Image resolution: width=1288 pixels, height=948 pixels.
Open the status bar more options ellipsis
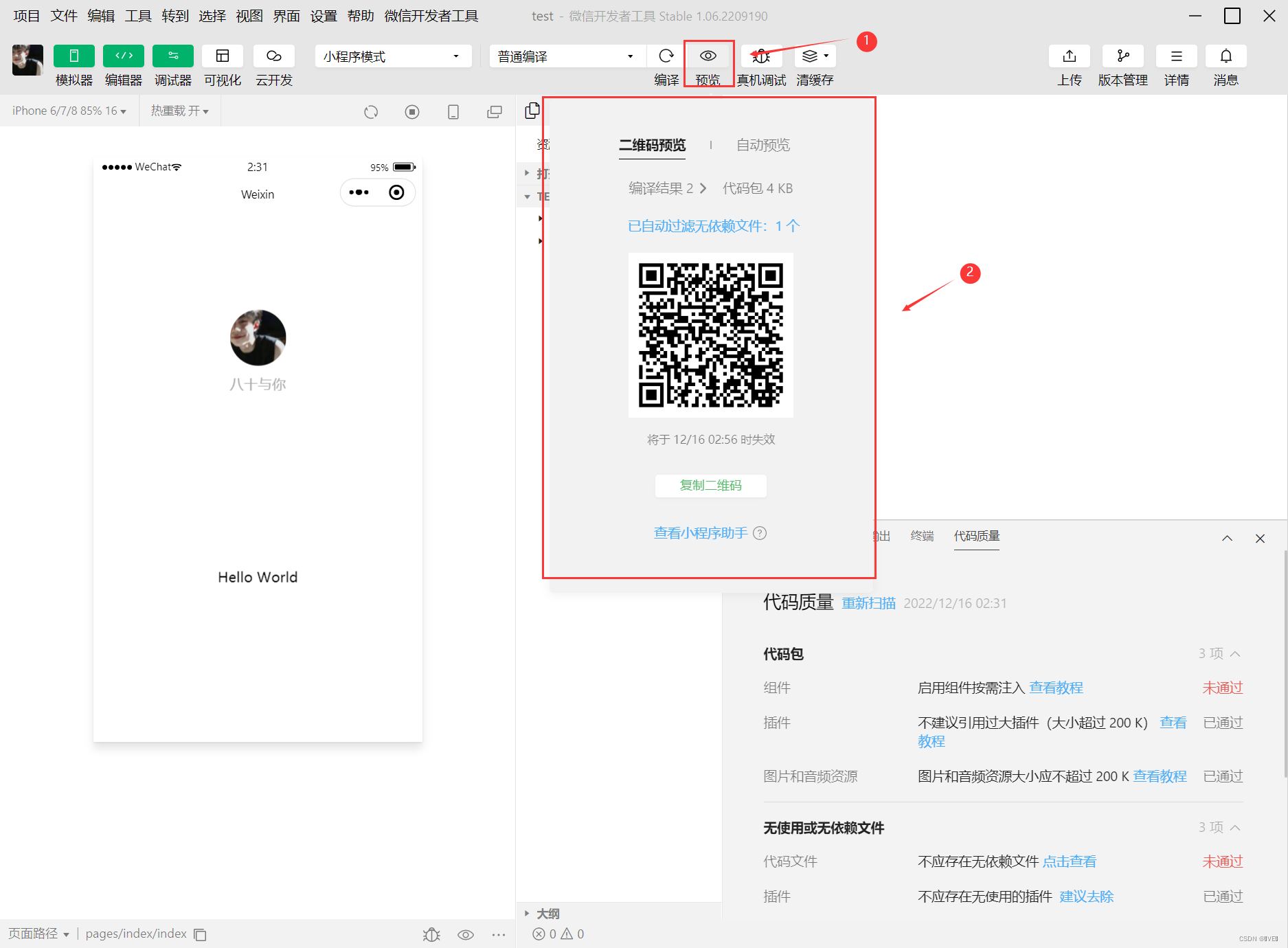pyautogui.click(x=499, y=934)
